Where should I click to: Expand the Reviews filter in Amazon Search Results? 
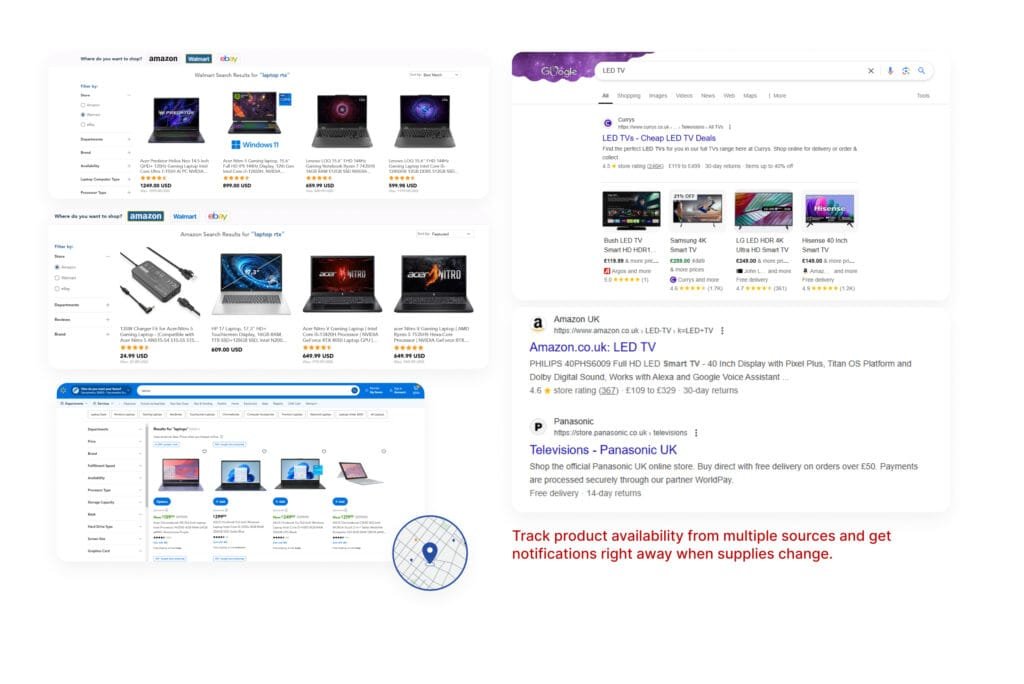point(82,319)
